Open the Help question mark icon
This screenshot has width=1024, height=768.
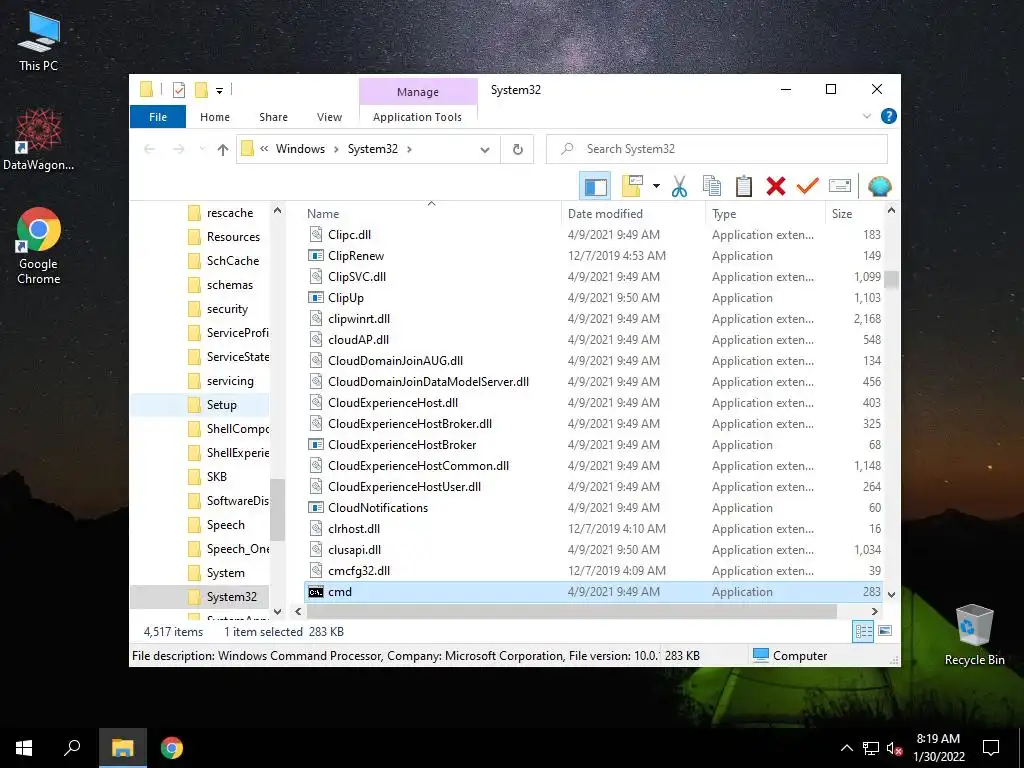point(888,116)
